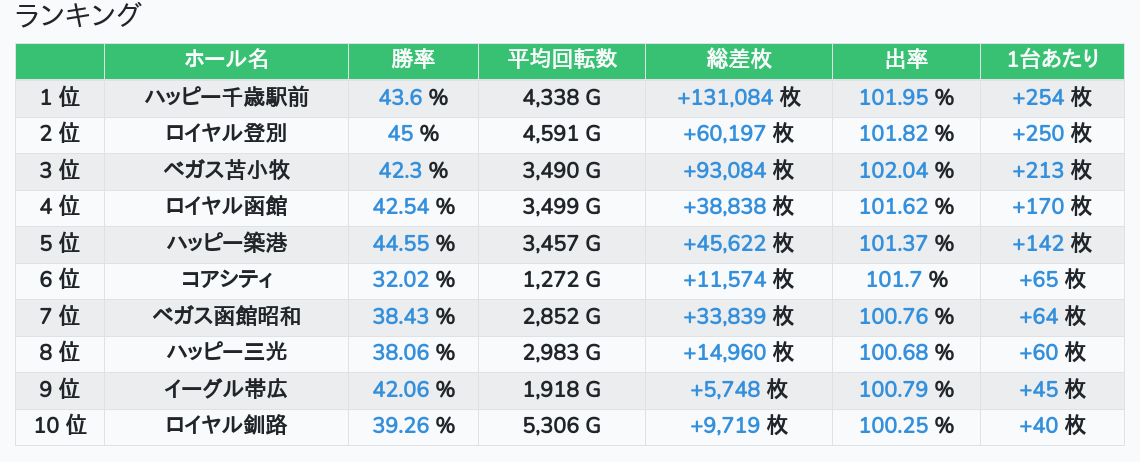The height and width of the screenshot is (462, 1140).
Task: Click the 出率 column header
Action: tap(906, 60)
